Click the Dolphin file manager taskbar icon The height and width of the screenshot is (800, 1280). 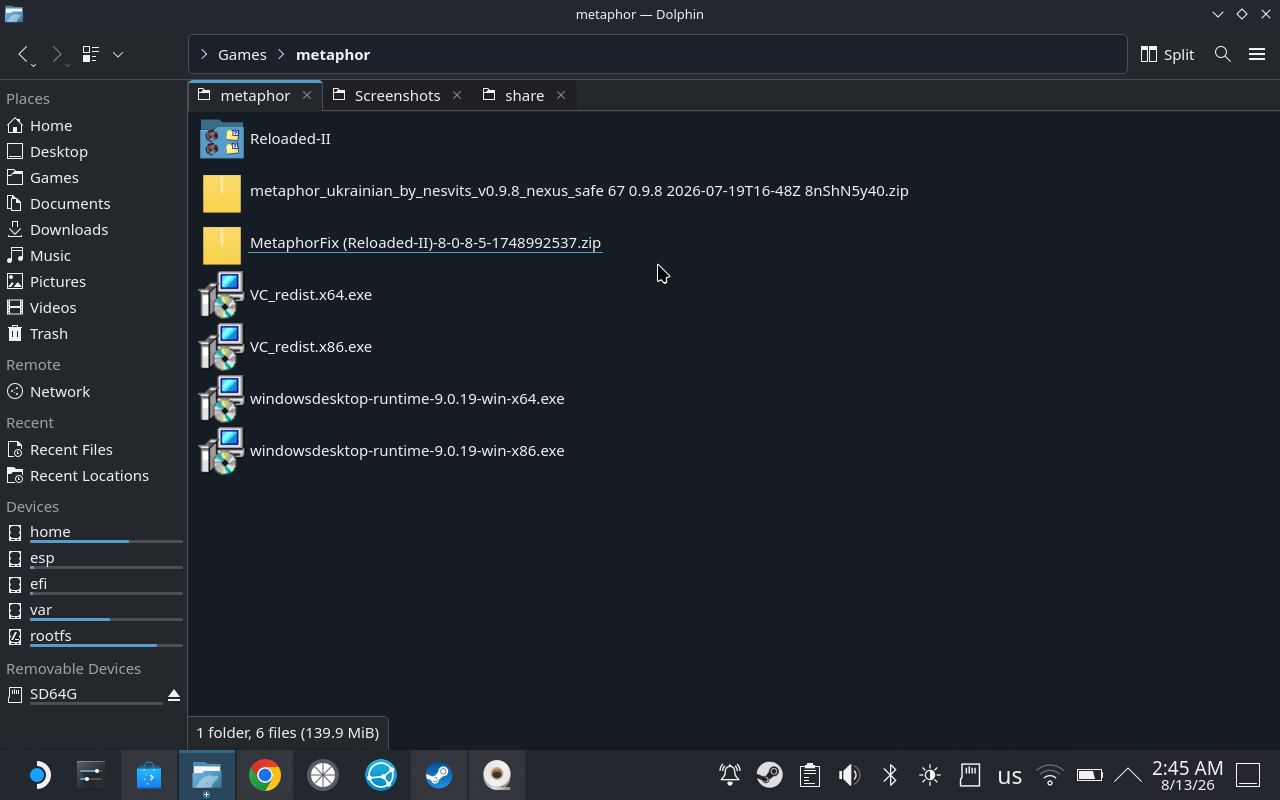[207, 775]
